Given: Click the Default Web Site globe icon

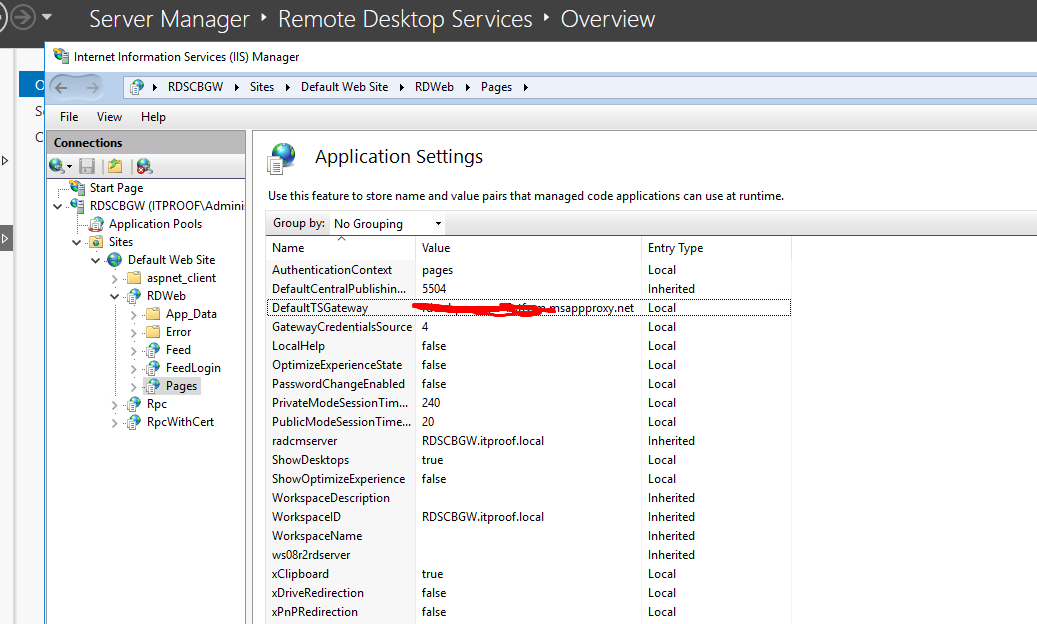Looking at the screenshot, I should point(115,260).
